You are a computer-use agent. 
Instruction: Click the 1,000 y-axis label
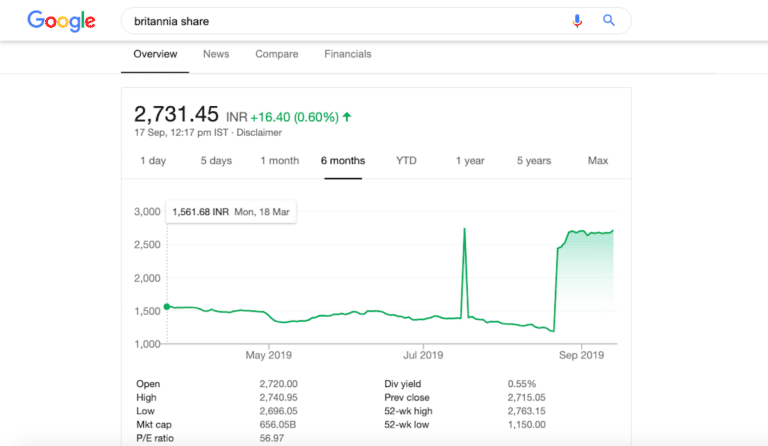coord(147,344)
